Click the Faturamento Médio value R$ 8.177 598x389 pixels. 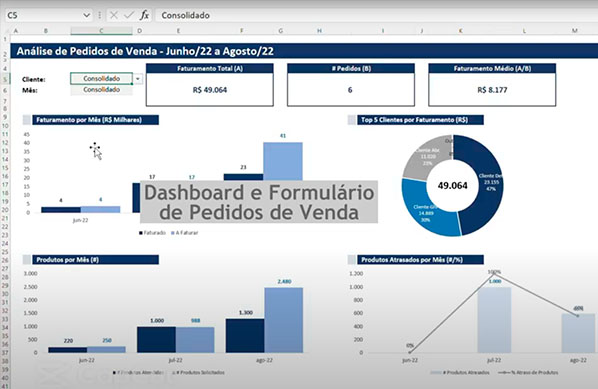pyautogui.click(x=492, y=90)
